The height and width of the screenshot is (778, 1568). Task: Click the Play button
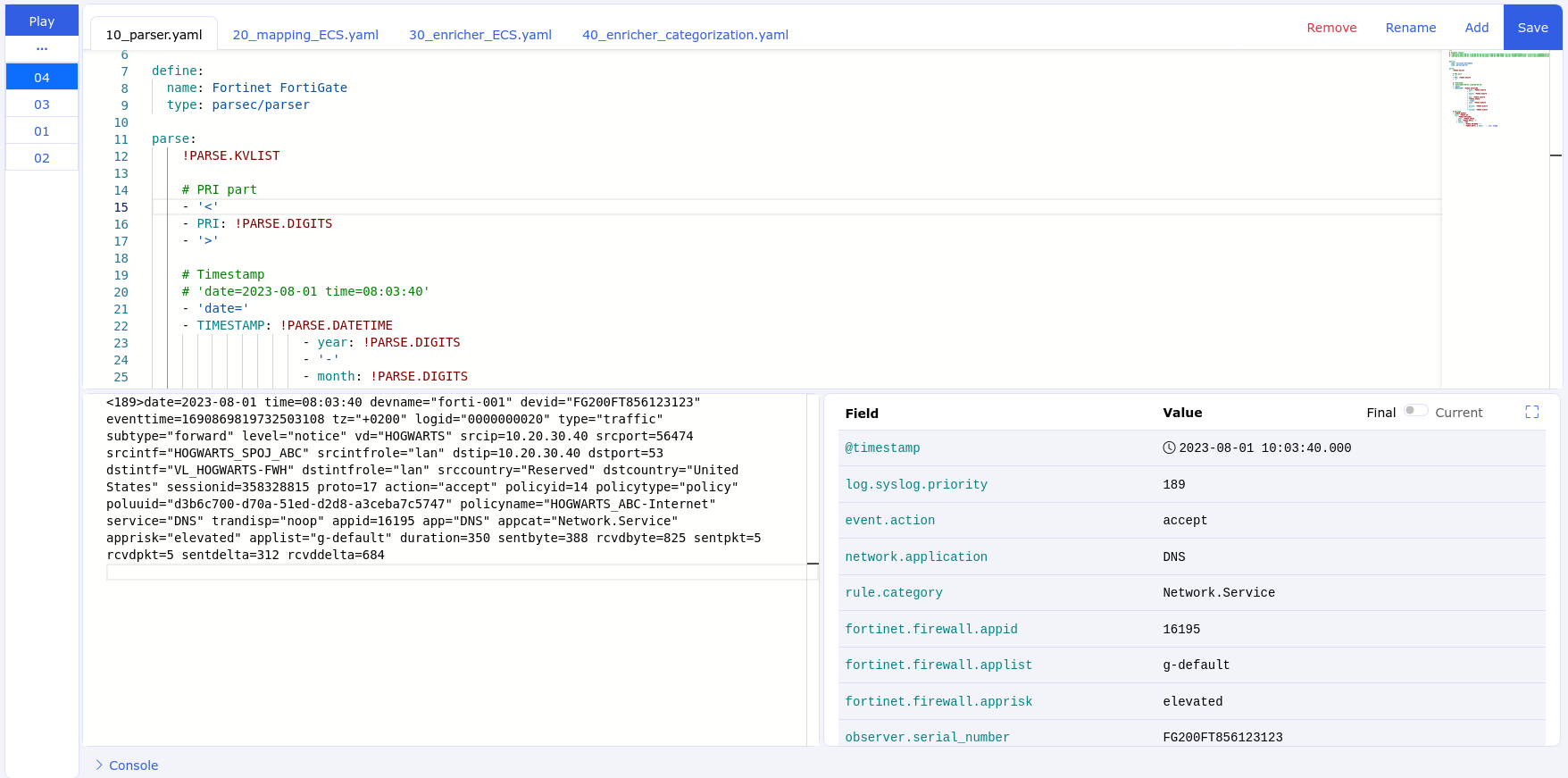42,21
